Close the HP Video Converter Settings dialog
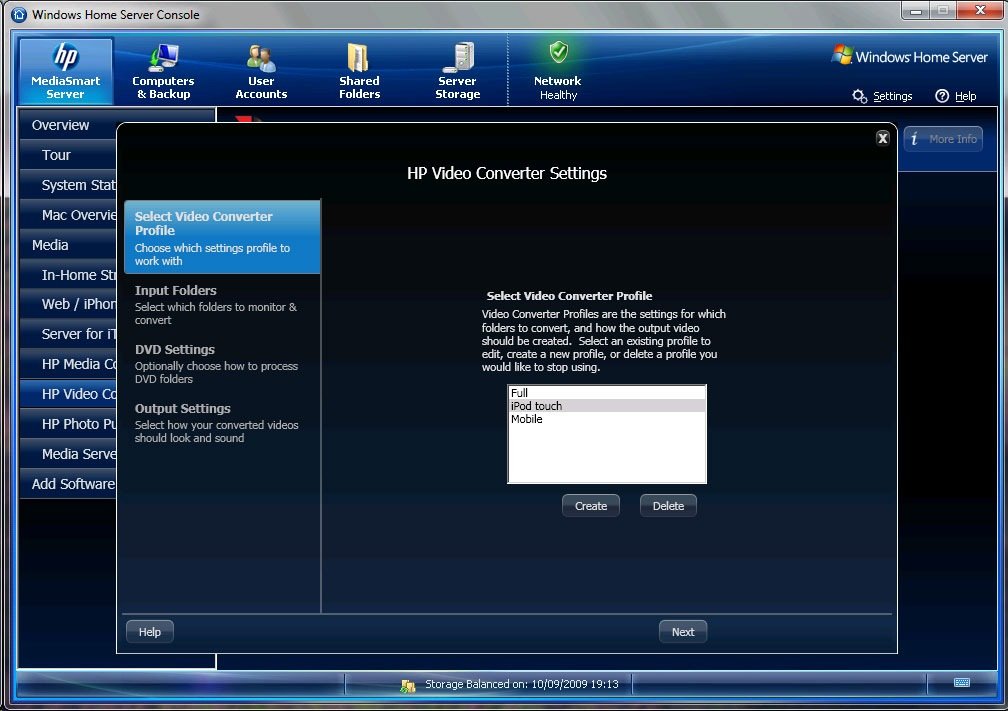Screen dimensions: 1008x711 (883, 138)
